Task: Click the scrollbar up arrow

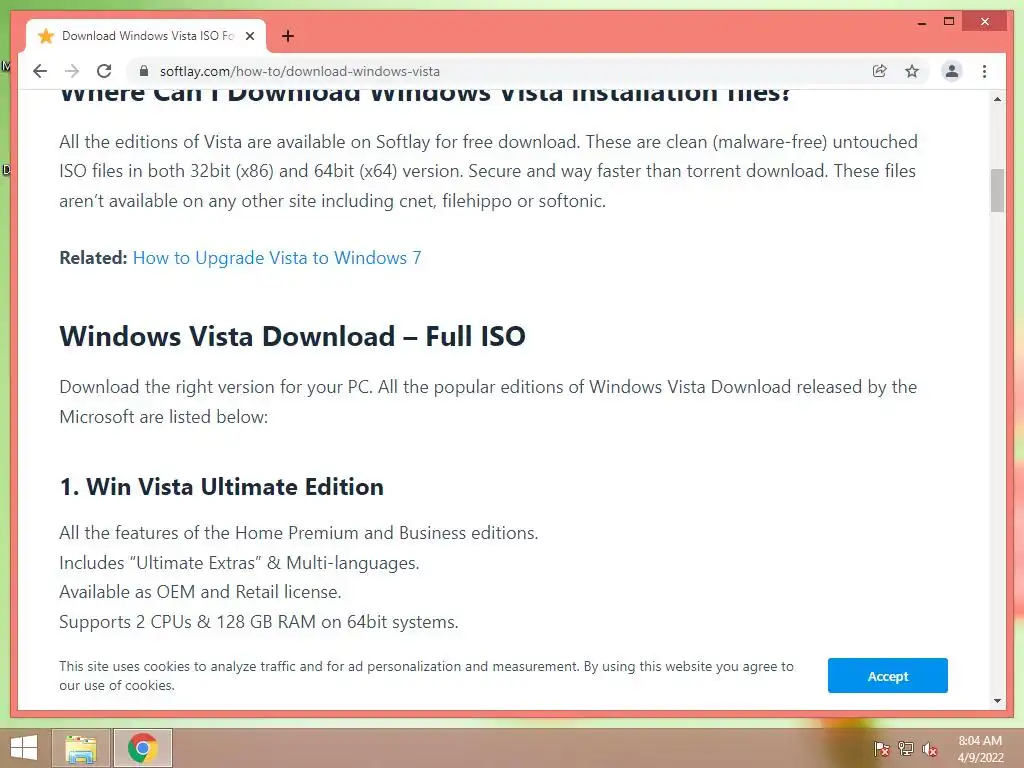Action: (x=997, y=99)
